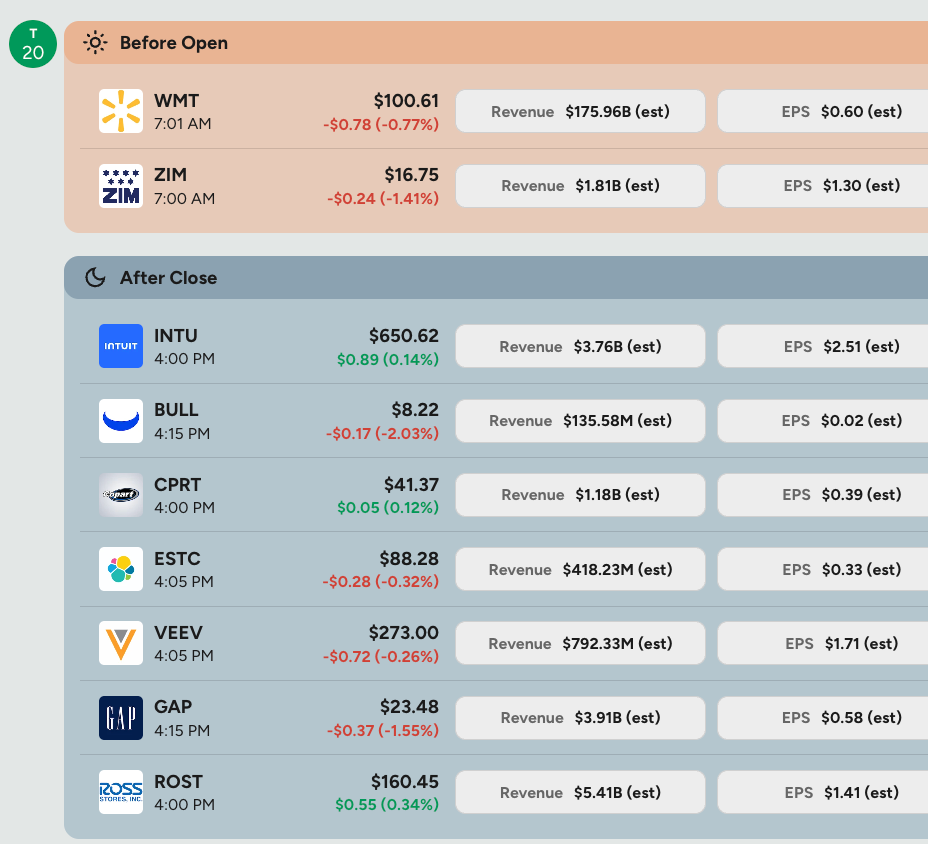Image resolution: width=928 pixels, height=844 pixels.
Task: Click BULL Revenue $135.58M estimate box
Action: (580, 421)
